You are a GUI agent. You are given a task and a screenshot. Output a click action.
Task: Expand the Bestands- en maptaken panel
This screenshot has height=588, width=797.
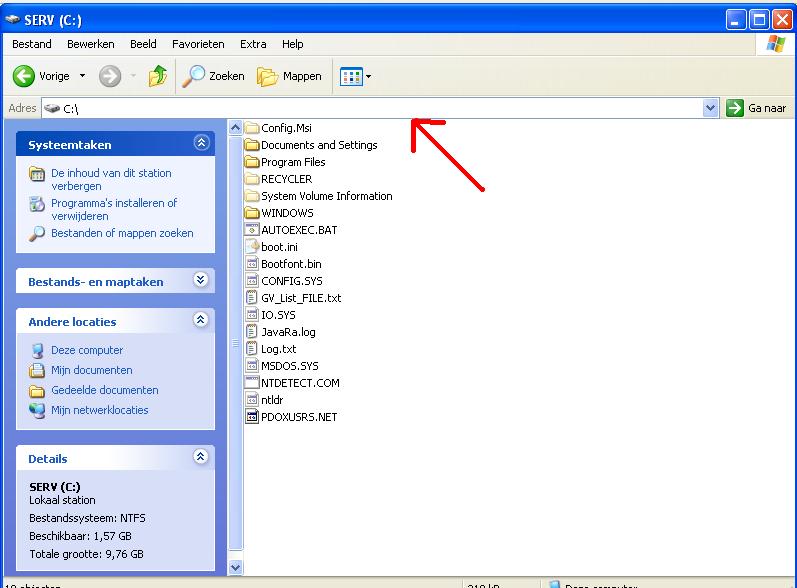pos(201,280)
